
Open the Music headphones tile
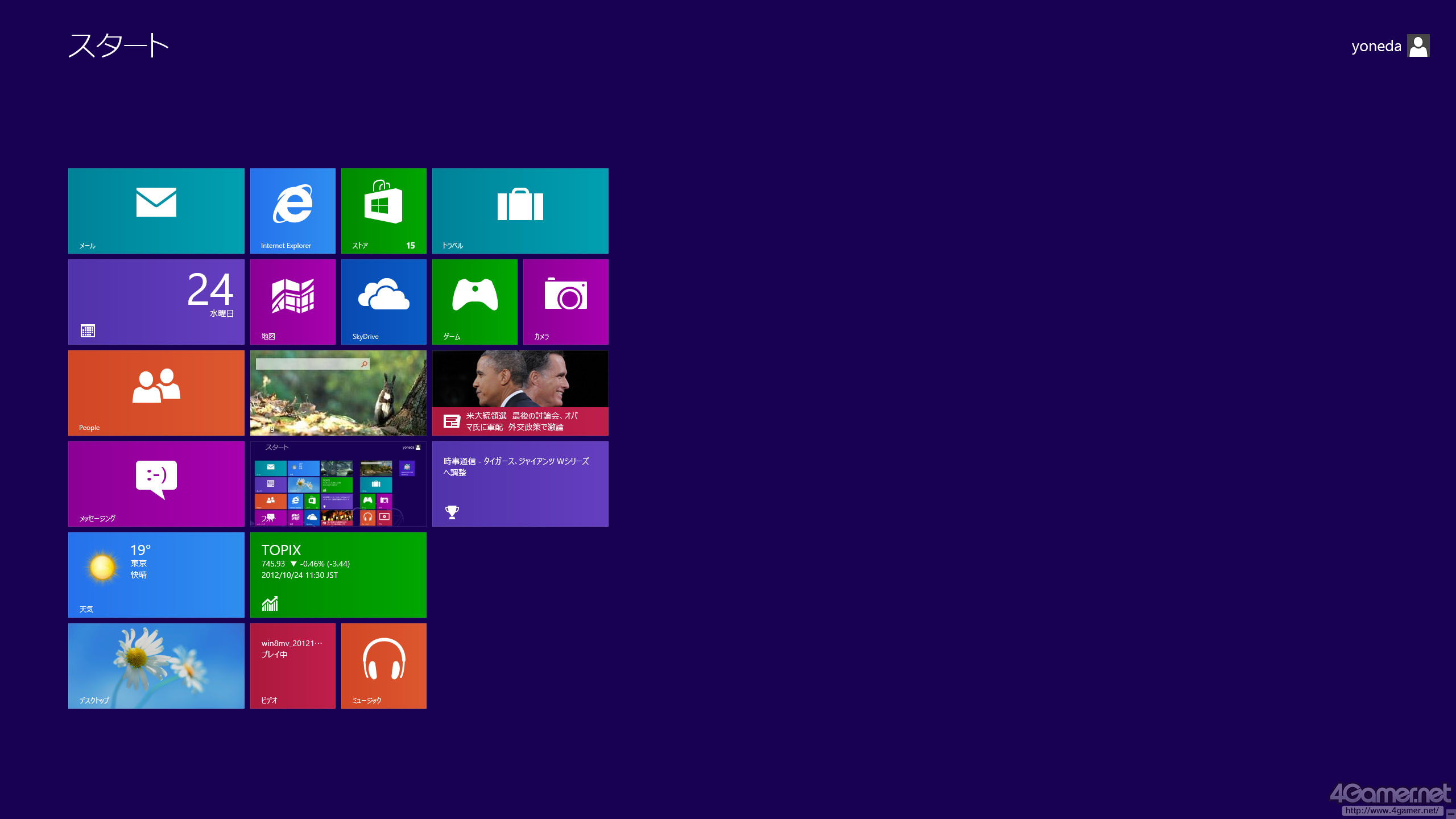(x=384, y=665)
